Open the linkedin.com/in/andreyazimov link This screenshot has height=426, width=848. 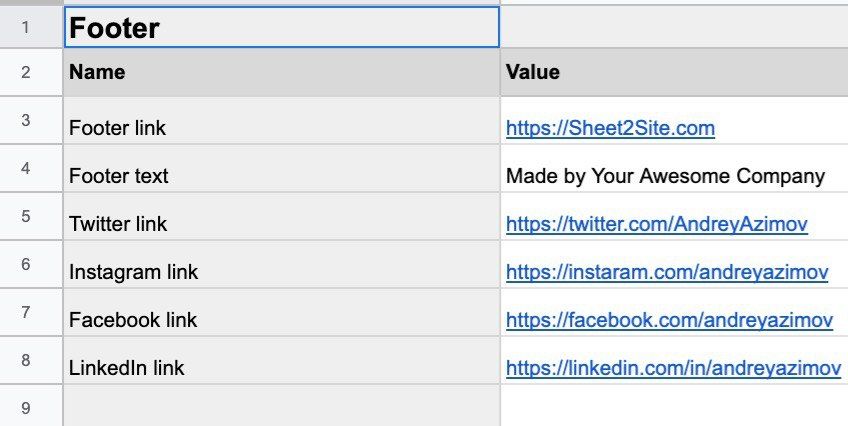673,368
